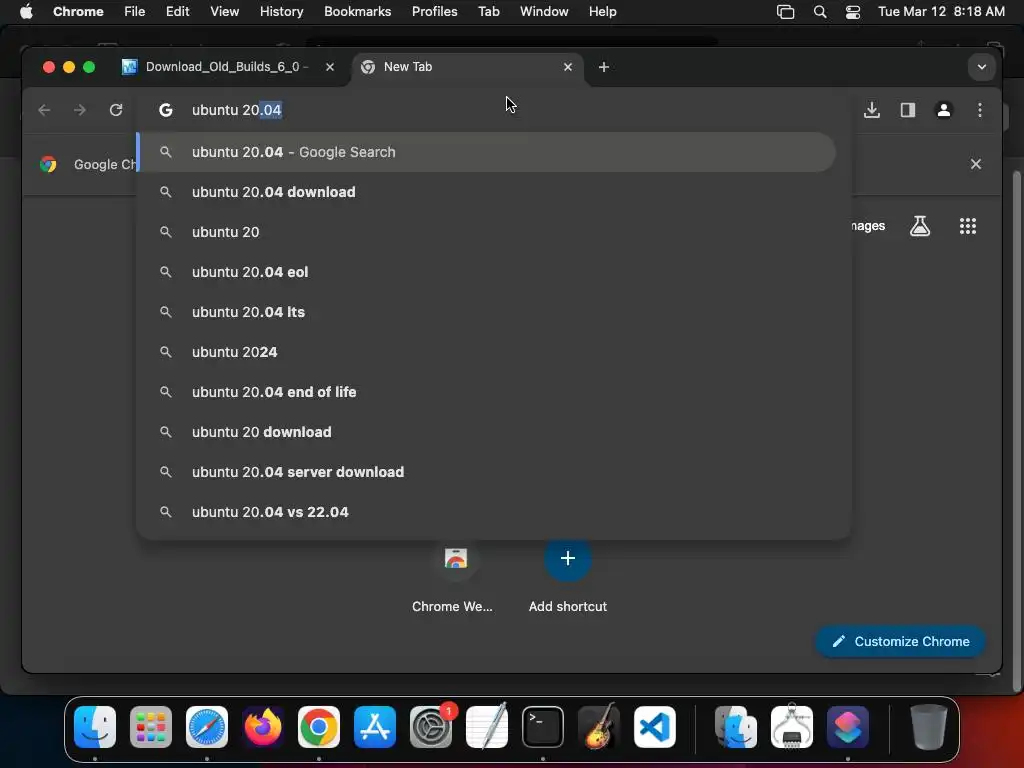The image size is (1024, 768).
Task: Pick the bare ubuntu 20 suggestion
Action: coord(487,232)
